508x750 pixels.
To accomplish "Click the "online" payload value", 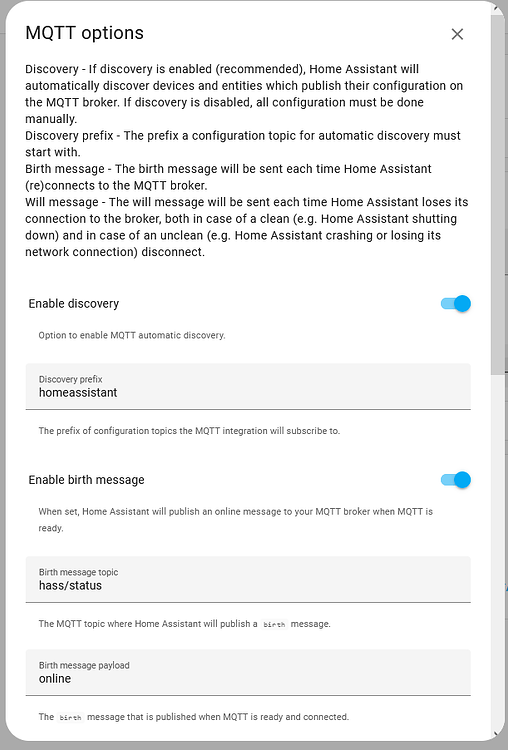I will tap(55, 679).
